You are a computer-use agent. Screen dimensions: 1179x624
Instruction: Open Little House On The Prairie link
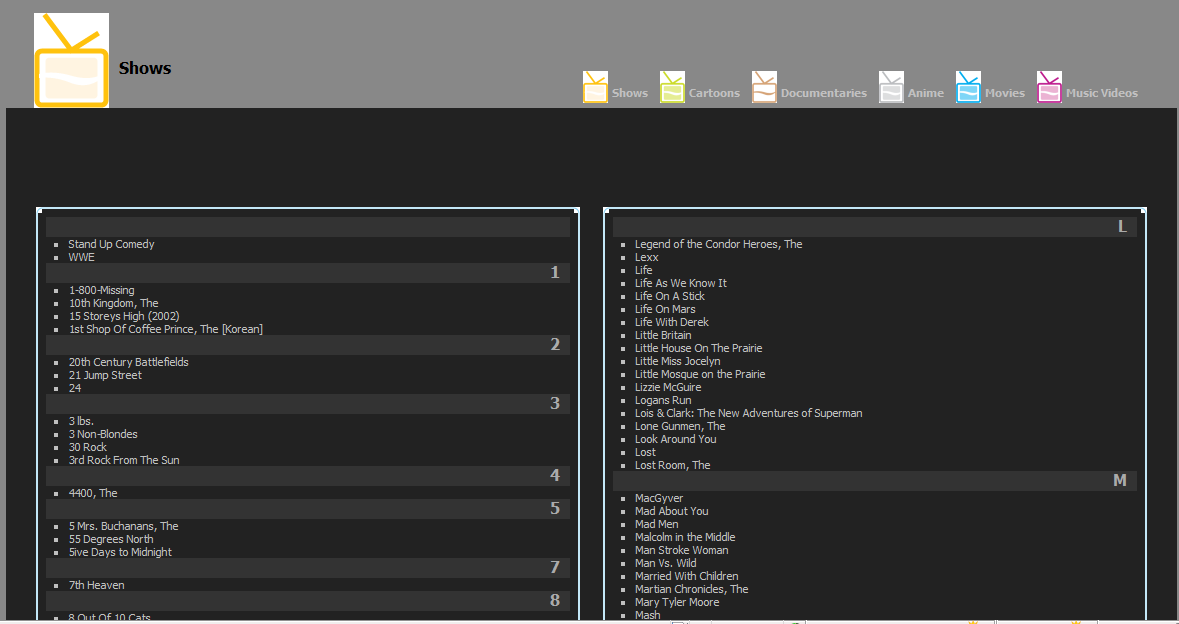click(699, 348)
